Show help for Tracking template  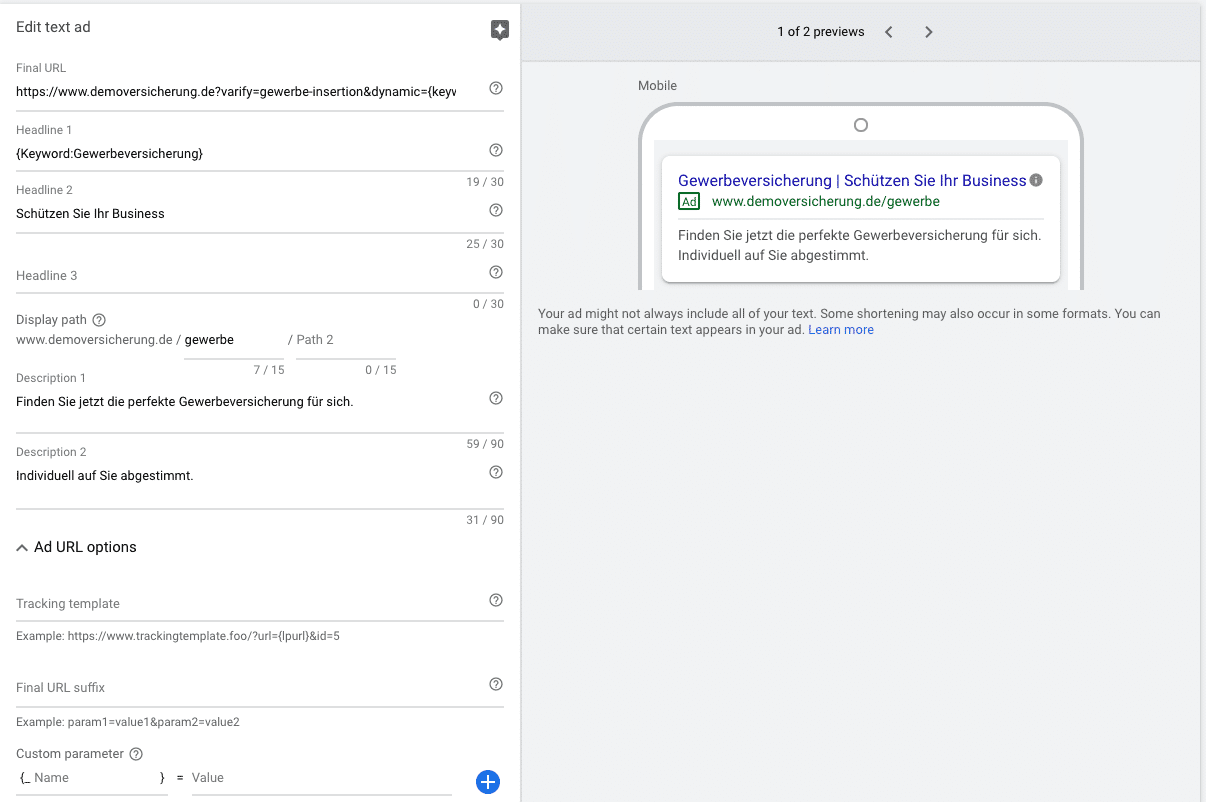496,600
